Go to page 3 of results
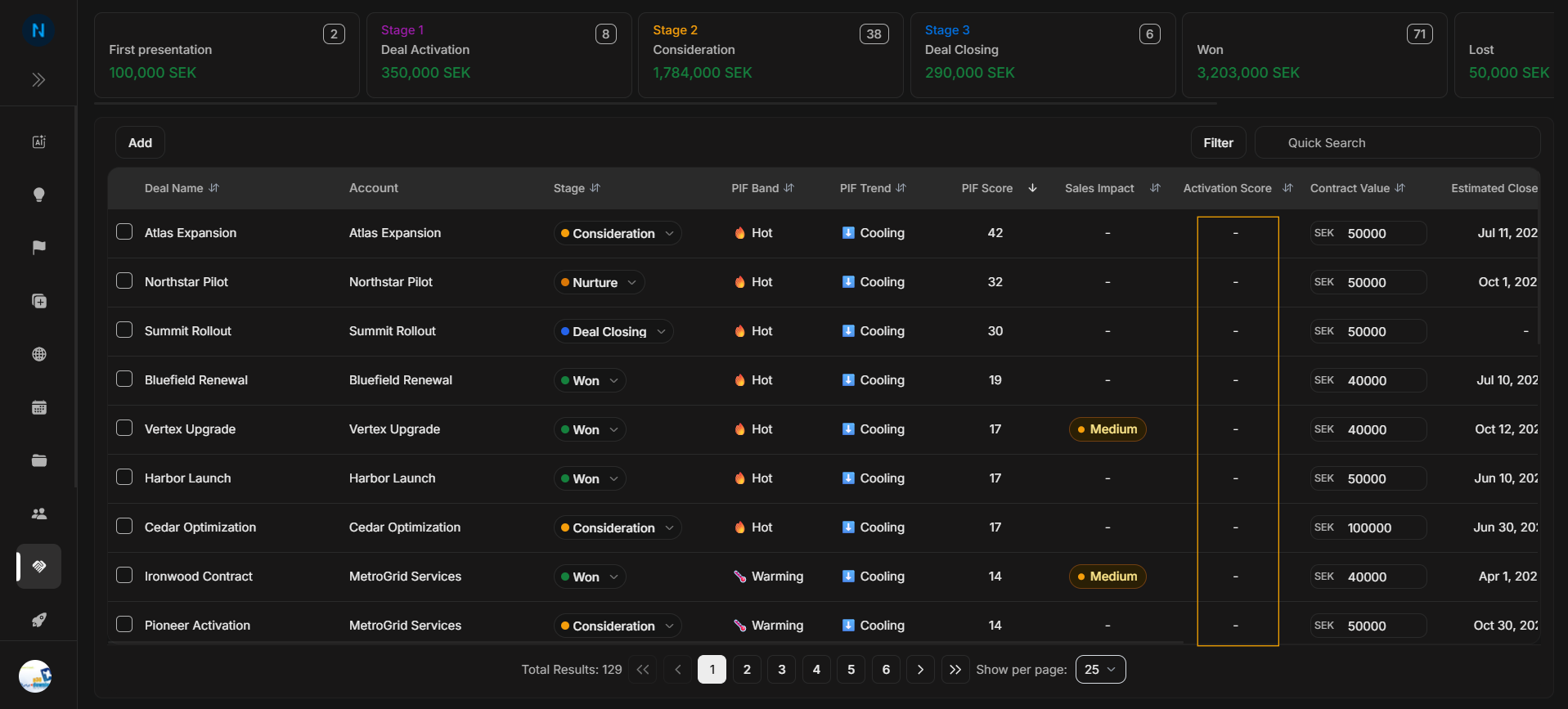Viewport: 1568px width, 709px height. pos(781,669)
